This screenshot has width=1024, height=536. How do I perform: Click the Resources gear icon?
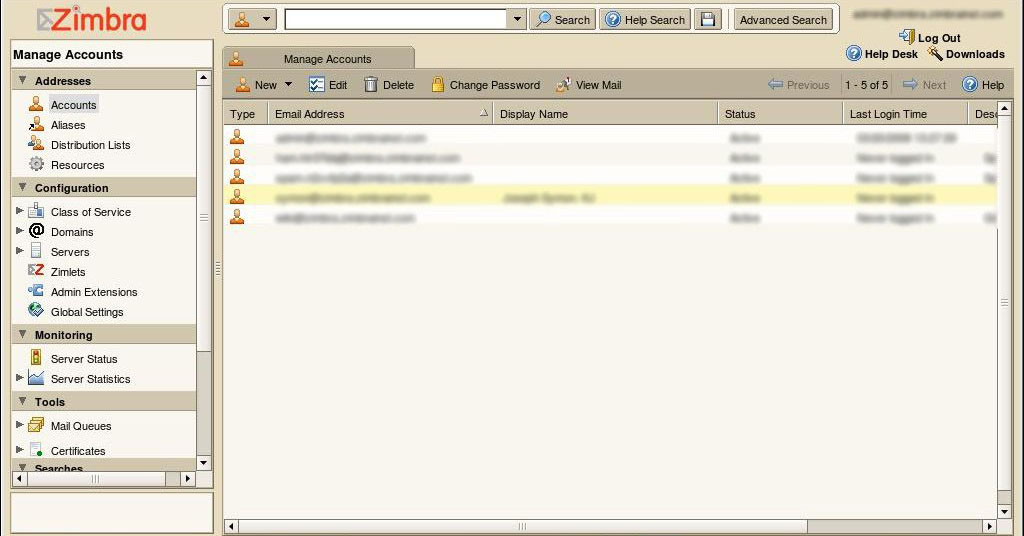[36, 165]
